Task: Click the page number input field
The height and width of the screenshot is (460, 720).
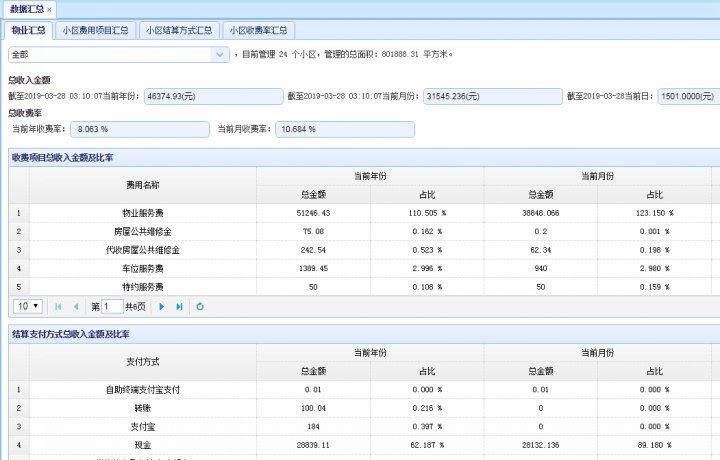Action: pos(112,306)
